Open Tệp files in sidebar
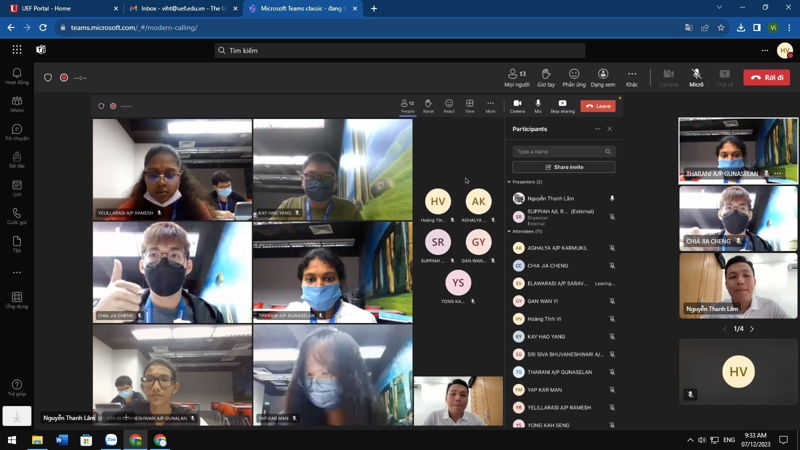Viewport: 800px width, 450px height. click(x=17, y=244)
